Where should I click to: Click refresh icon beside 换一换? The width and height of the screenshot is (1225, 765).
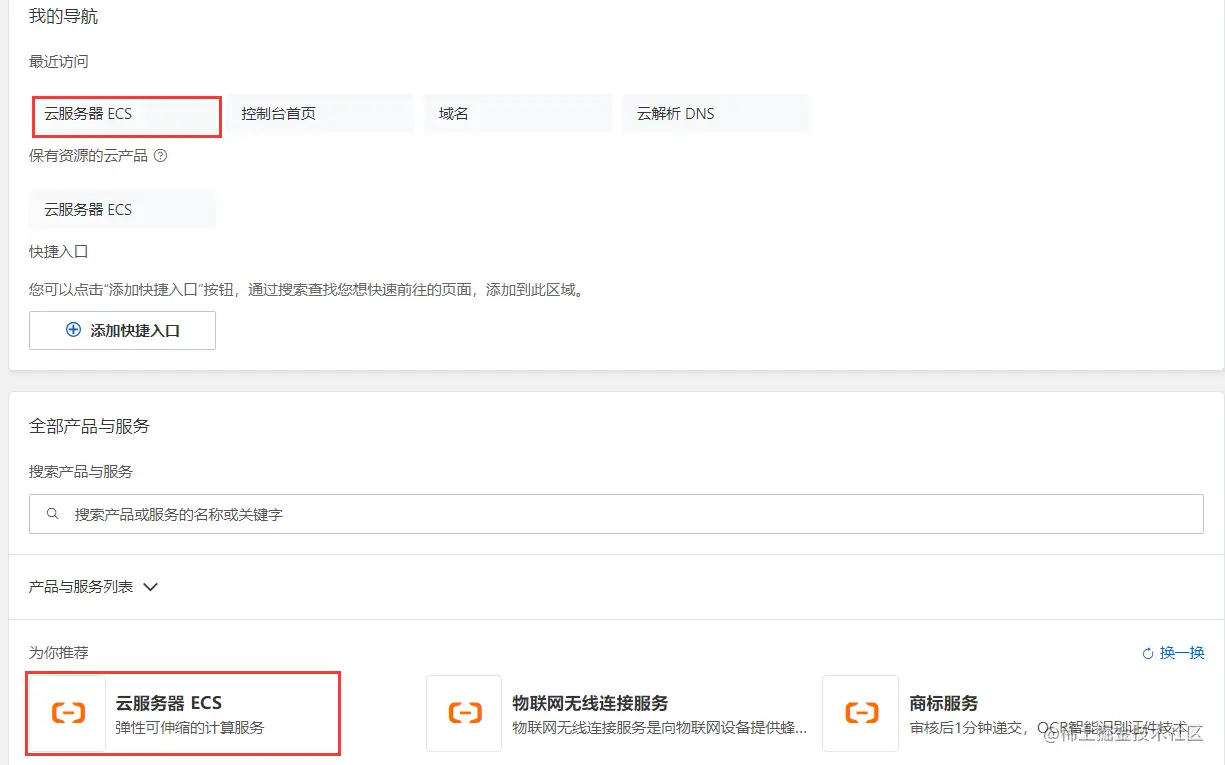tap(1148, 654)
